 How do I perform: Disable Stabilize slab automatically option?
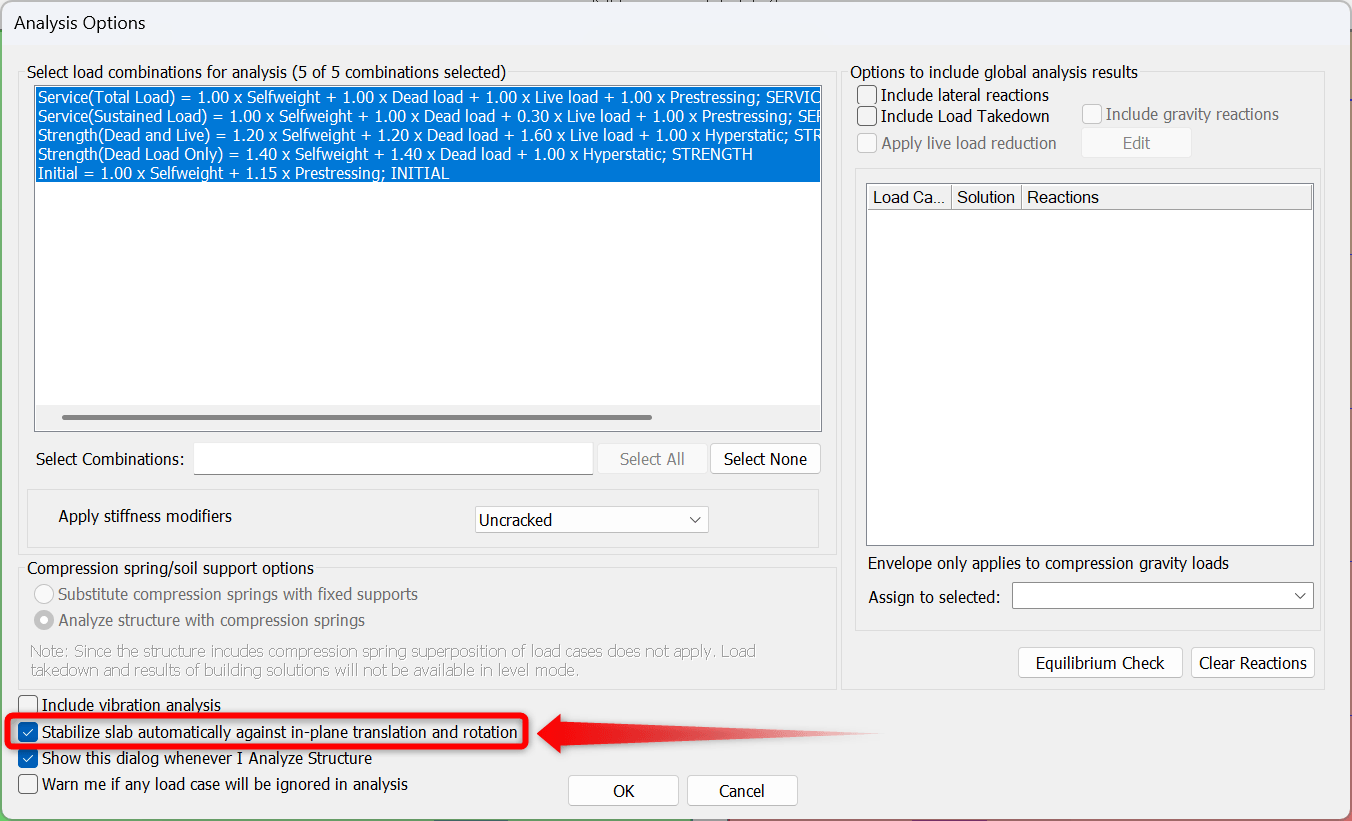(28, 731)
